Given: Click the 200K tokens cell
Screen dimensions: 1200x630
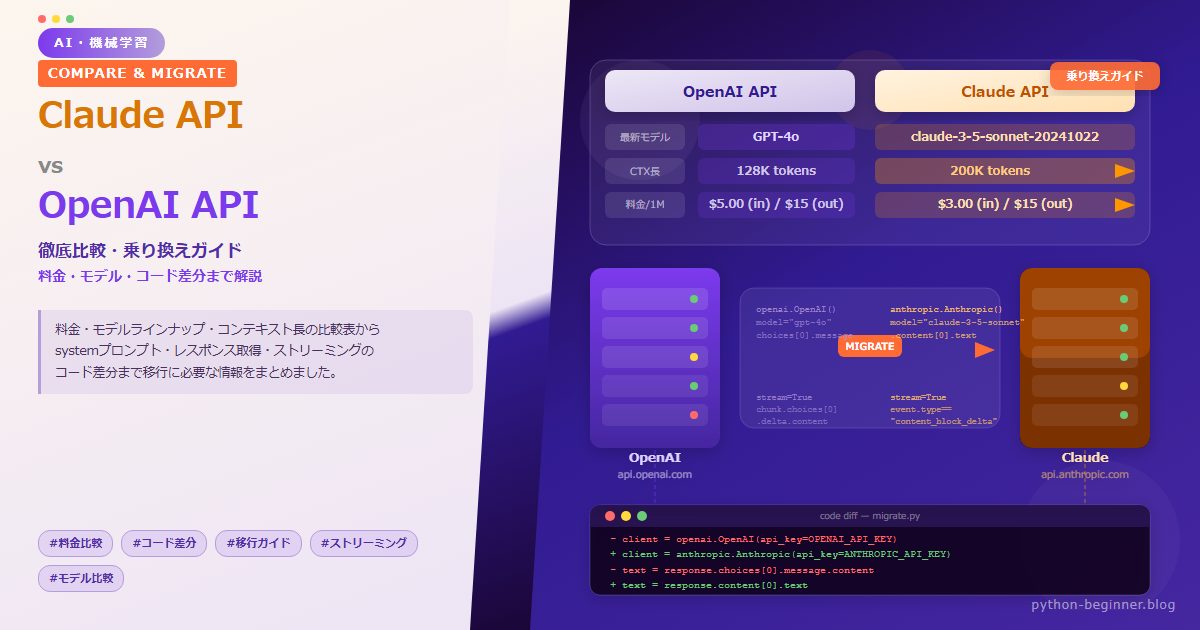Looking at the screenshot, I should 1005,171.
